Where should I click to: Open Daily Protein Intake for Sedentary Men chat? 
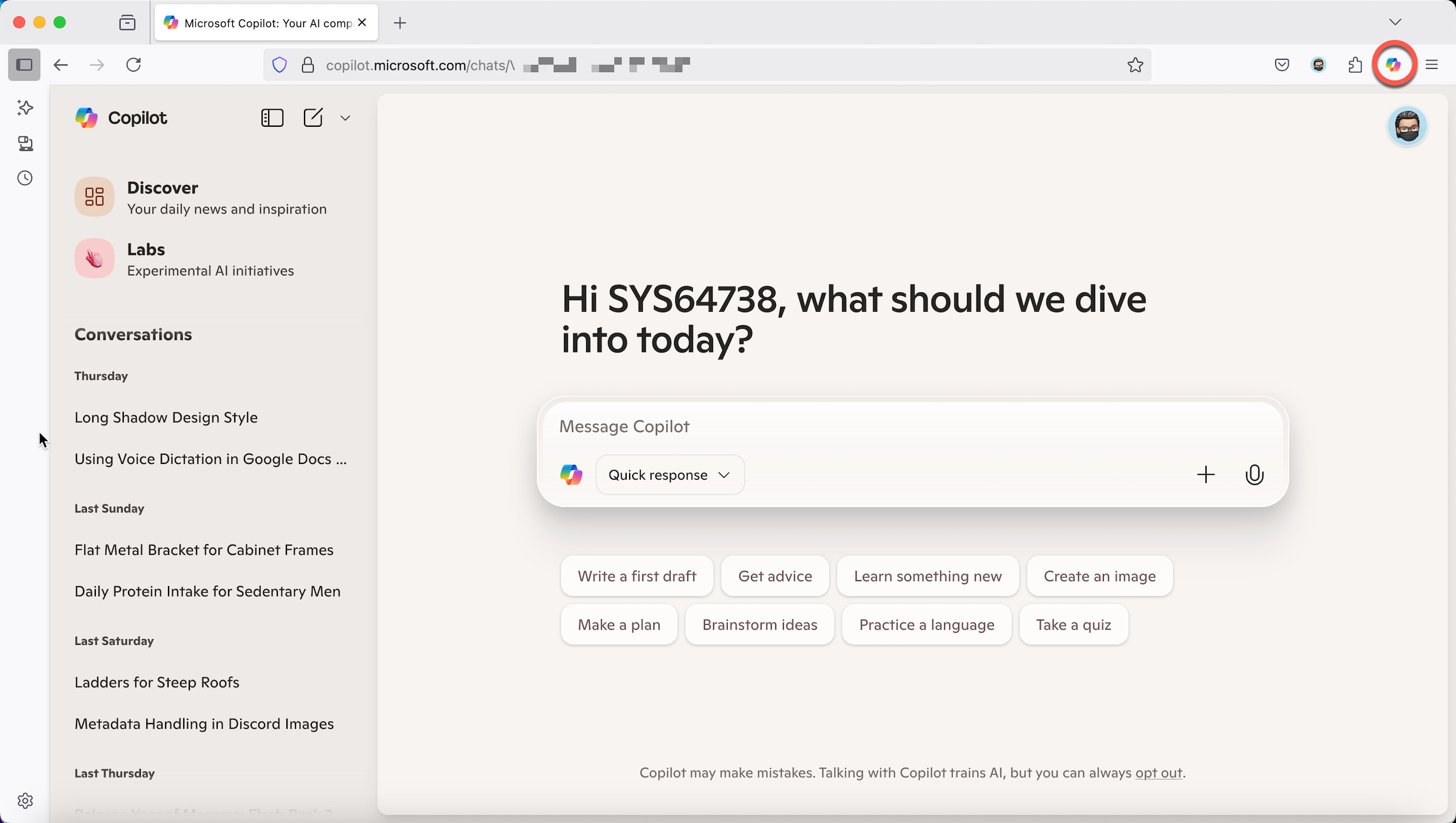tap(207, 591)
